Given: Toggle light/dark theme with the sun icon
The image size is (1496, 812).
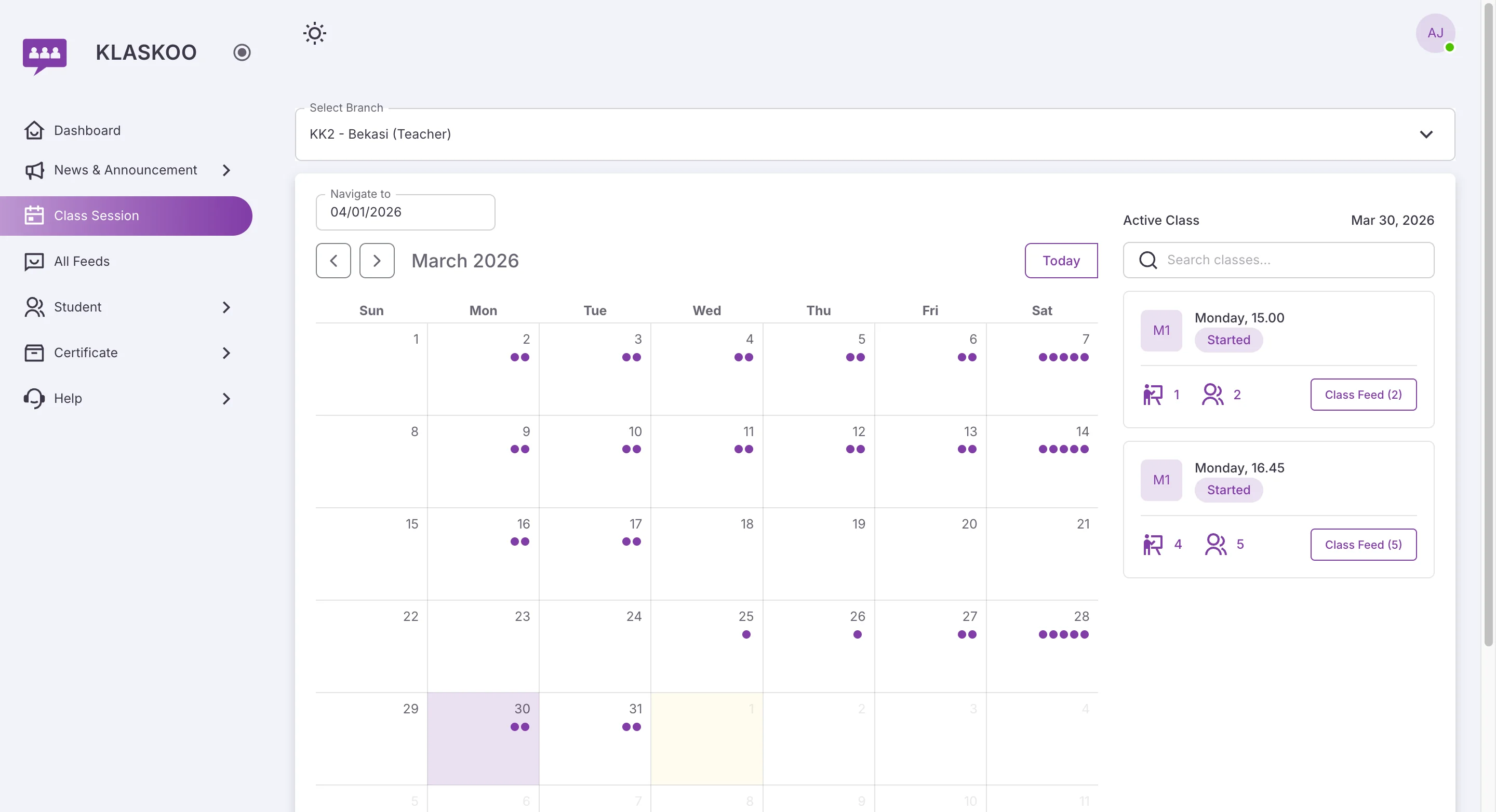Looking at the screenshot, I should 314,33.
